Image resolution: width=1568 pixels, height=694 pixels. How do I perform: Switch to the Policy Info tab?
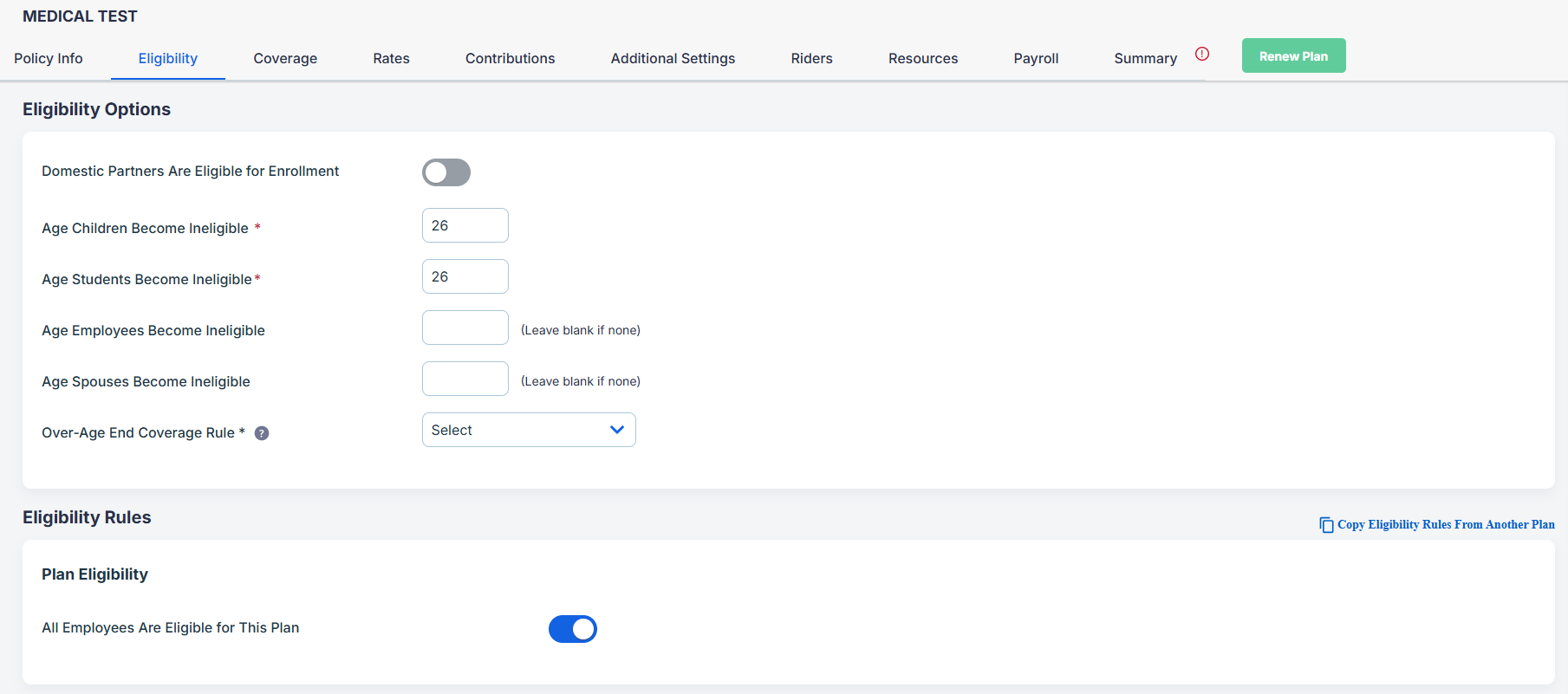tap(49, 58)
